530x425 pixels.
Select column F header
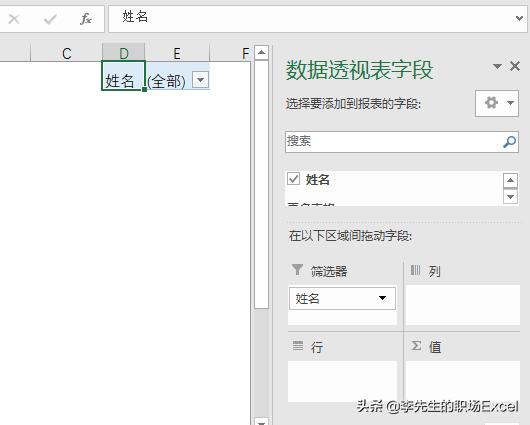(x=231, y=53)
